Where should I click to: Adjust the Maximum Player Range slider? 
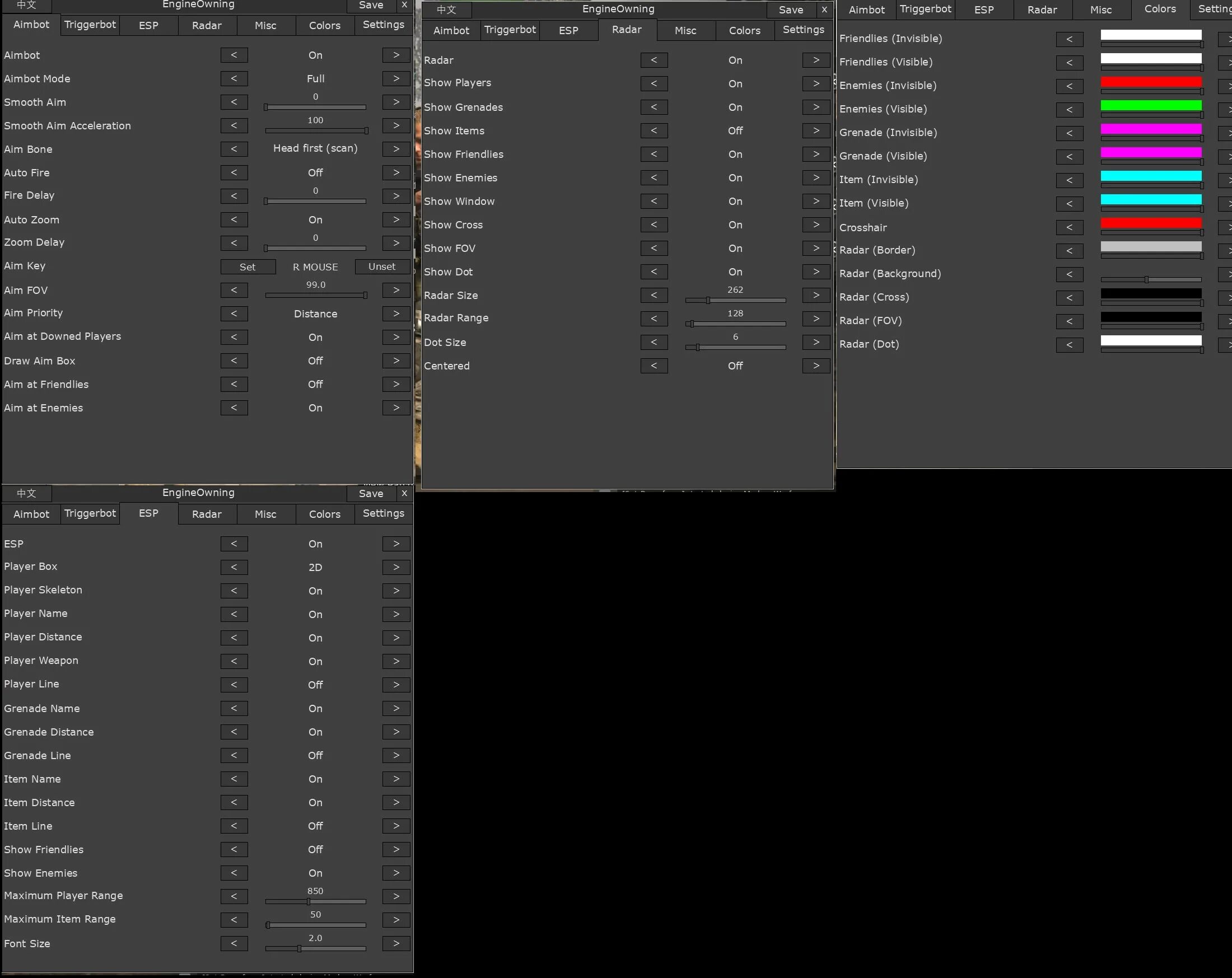click(x=315, y=901)
